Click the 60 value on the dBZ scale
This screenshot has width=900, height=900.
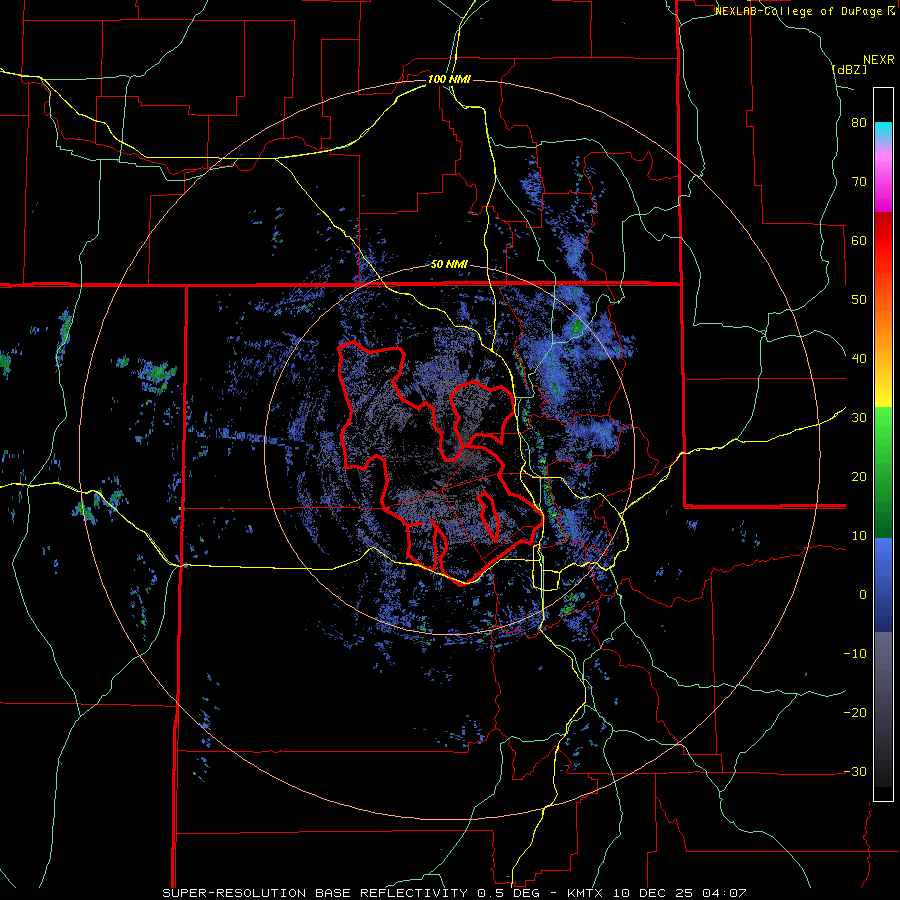(x=859, y=240)
